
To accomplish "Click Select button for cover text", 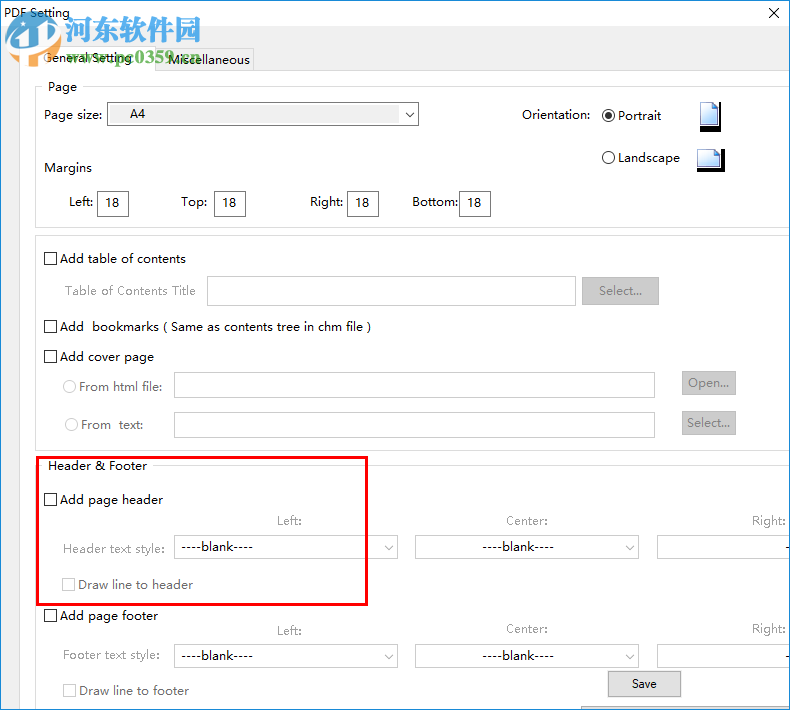I will (708, 423).
